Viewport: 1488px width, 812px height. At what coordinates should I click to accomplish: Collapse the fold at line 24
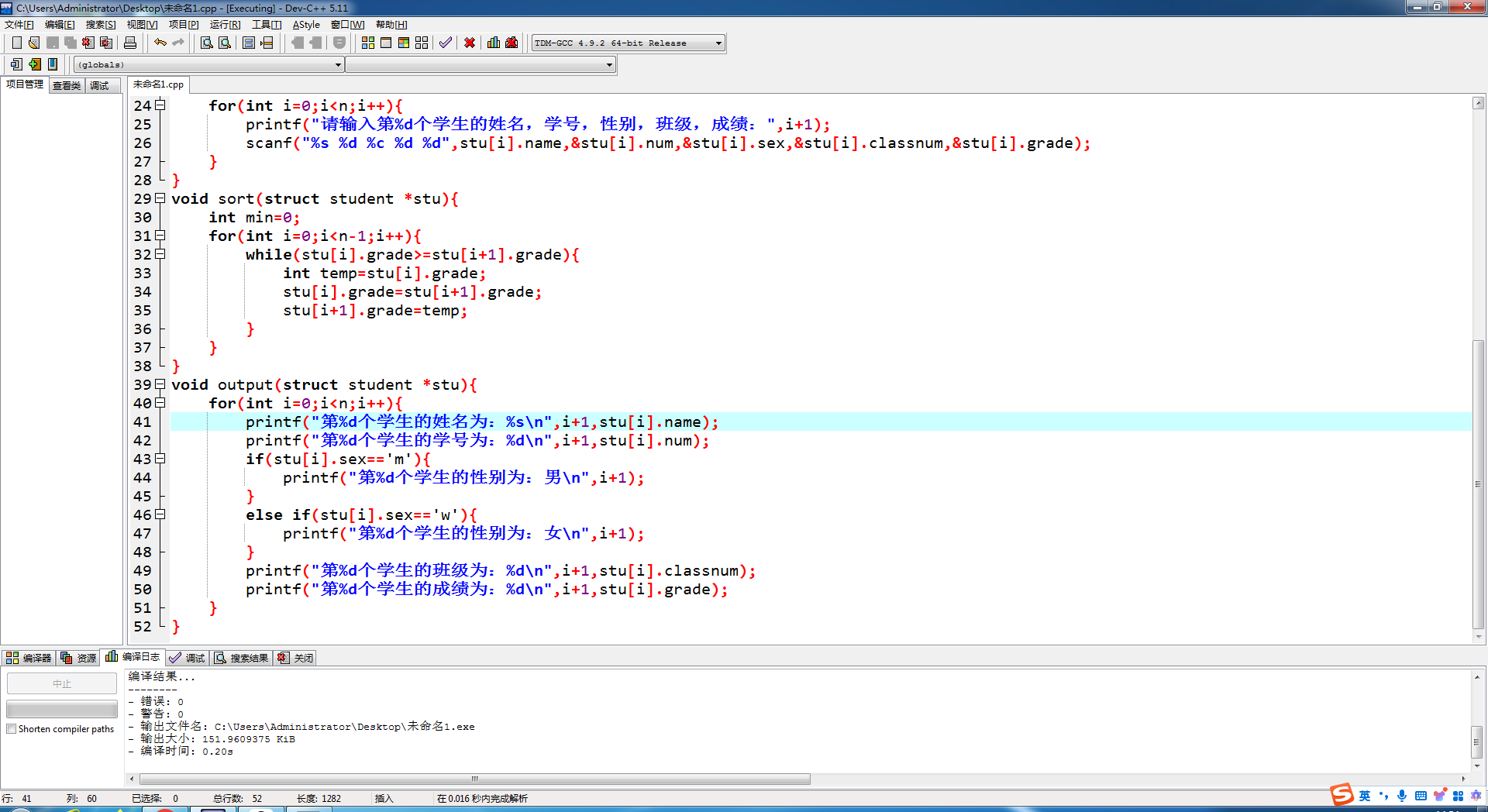pos(160,105)
